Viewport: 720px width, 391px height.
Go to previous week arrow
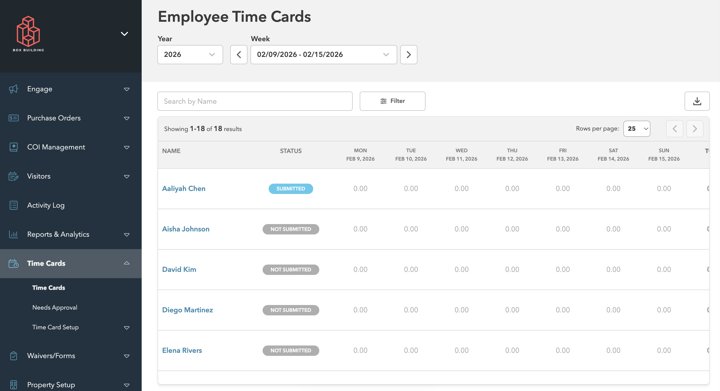[239, 55]
